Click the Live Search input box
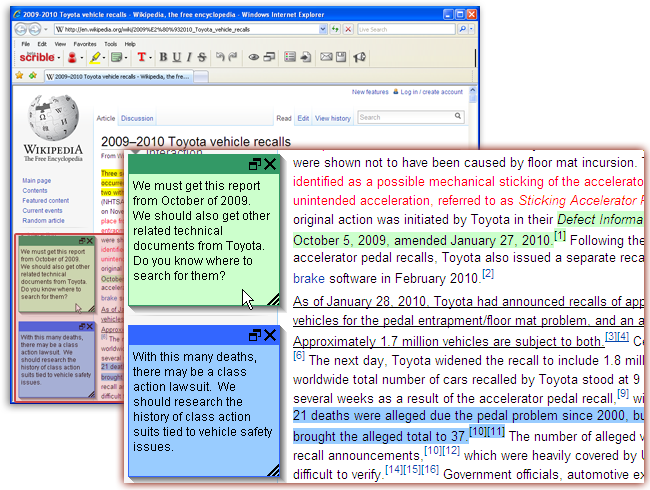650x490 pixels. point(406,29)
